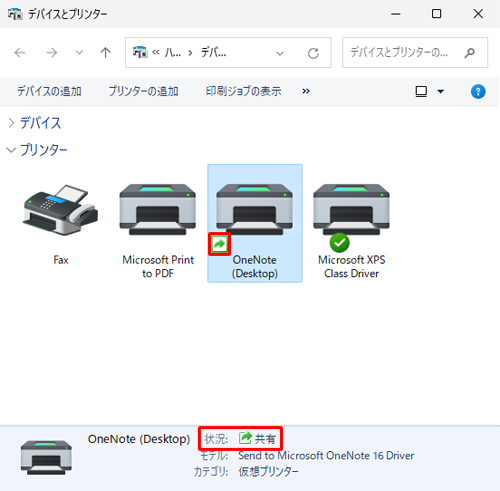
Task: Select the OneNote (Desktop) printer icon
Action: point(255,209)
